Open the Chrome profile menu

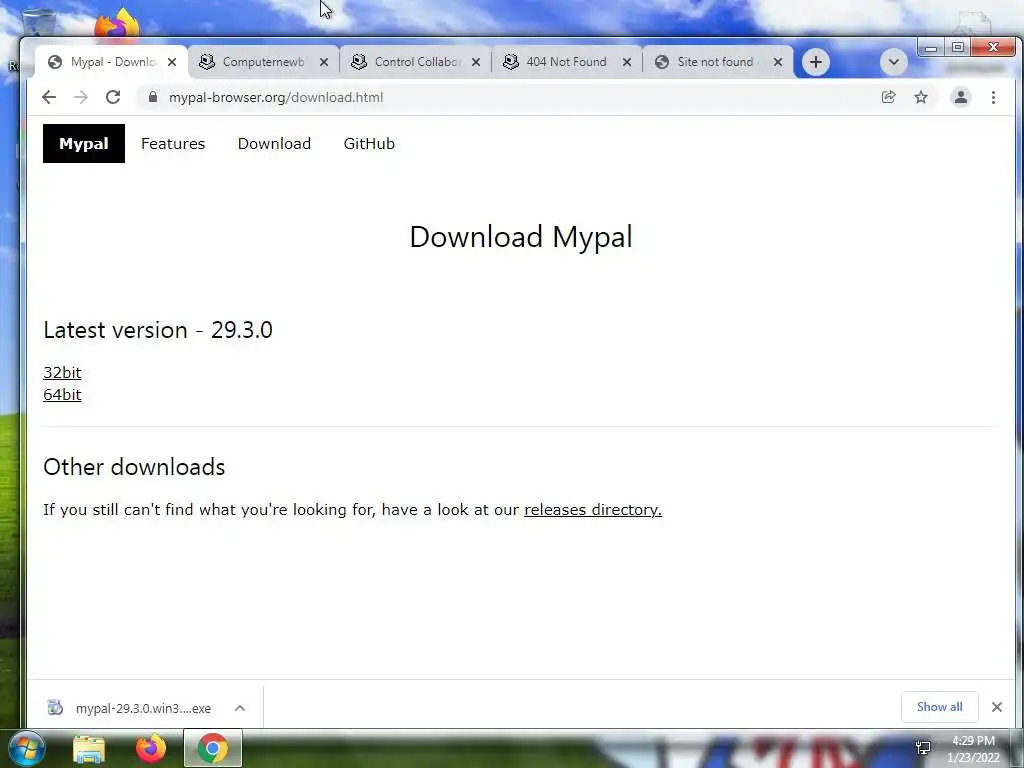tap(961, 97)
